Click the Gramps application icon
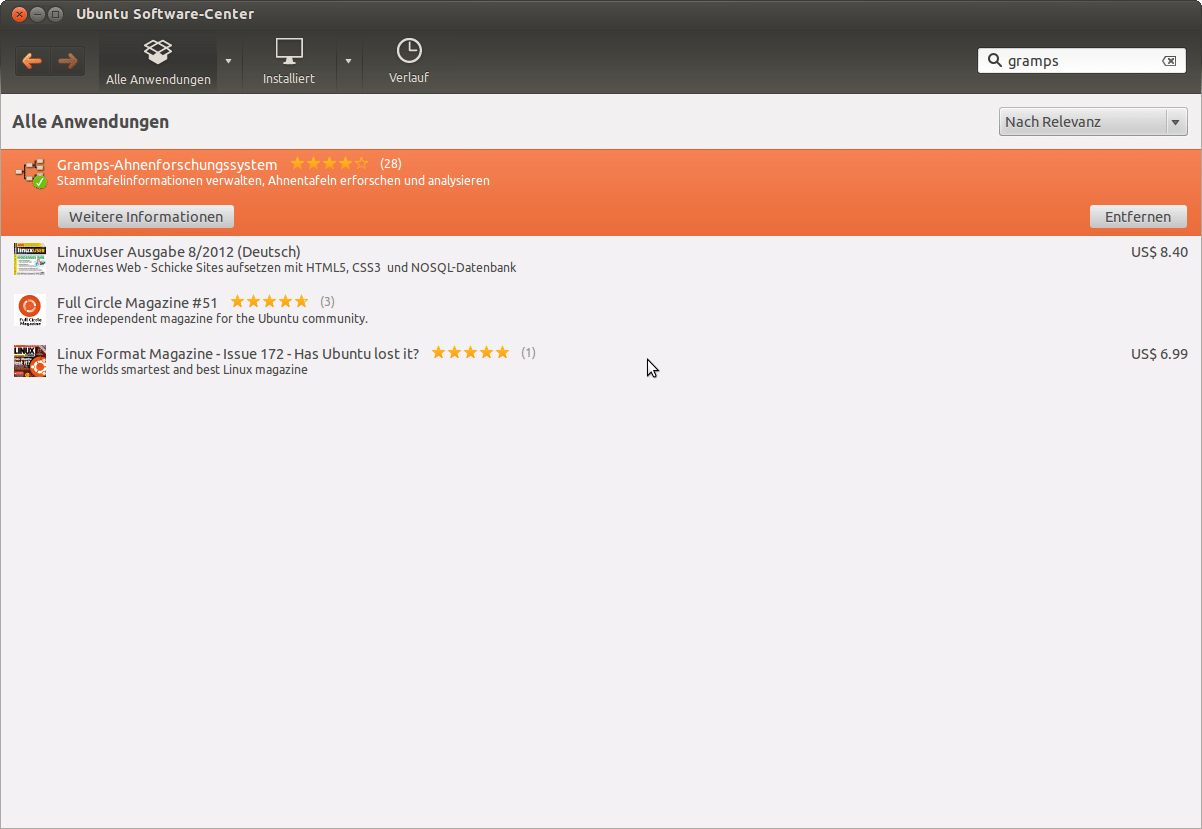The height and width of the screenshot is (829, 1202). pyautogui.click(x=31, y=172)
